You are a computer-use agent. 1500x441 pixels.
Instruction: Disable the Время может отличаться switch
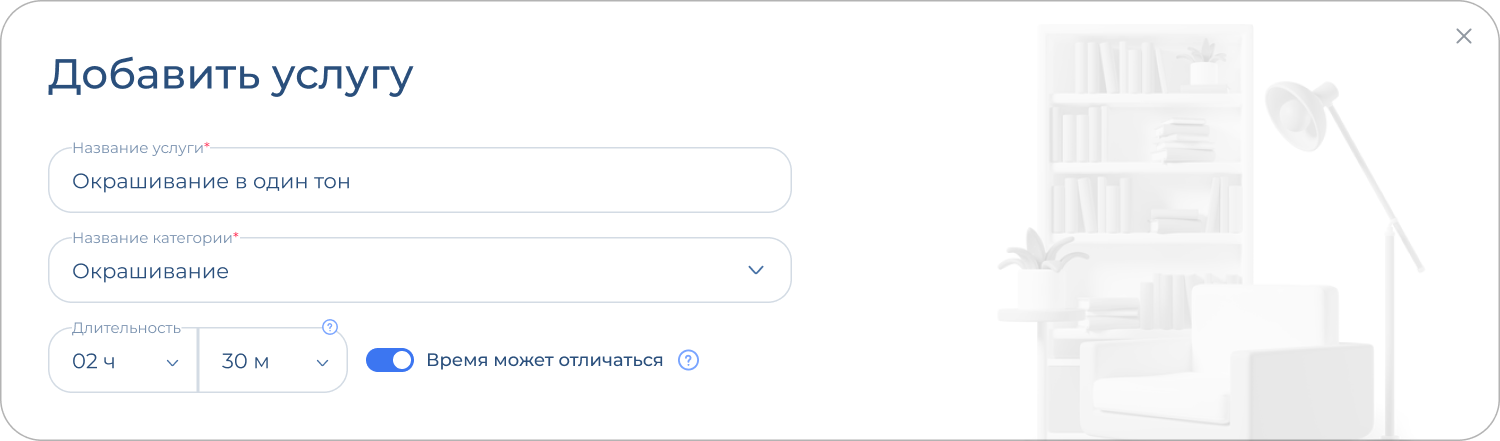point(390,360)
